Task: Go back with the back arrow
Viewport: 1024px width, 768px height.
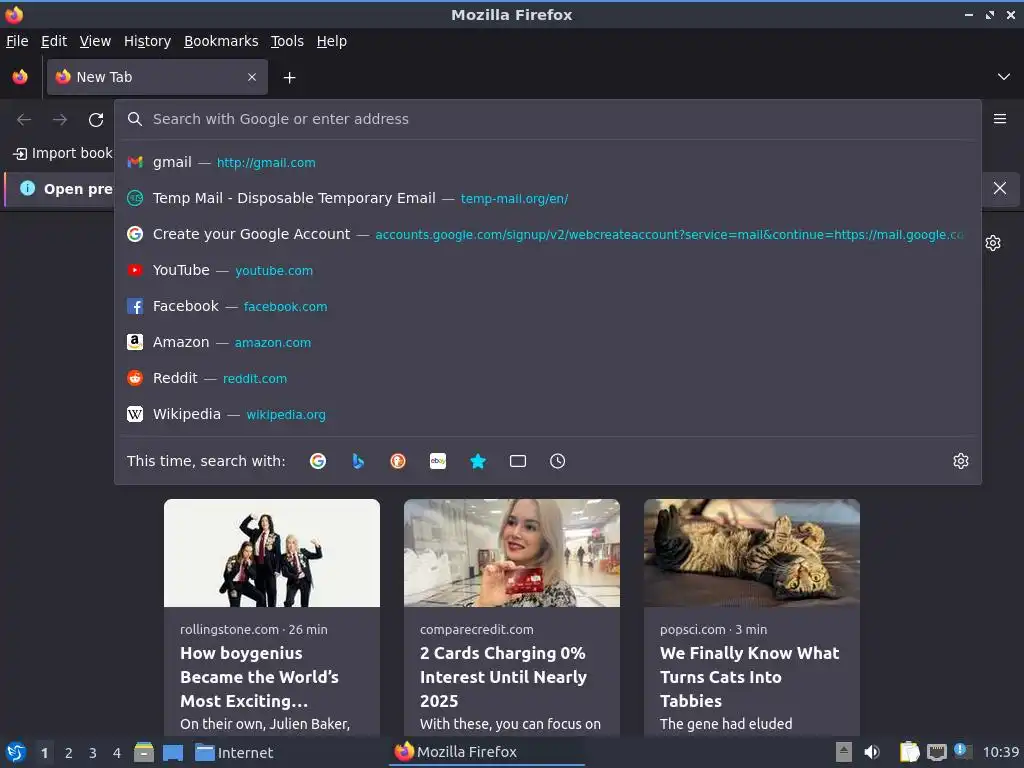Action: (24, 120)
